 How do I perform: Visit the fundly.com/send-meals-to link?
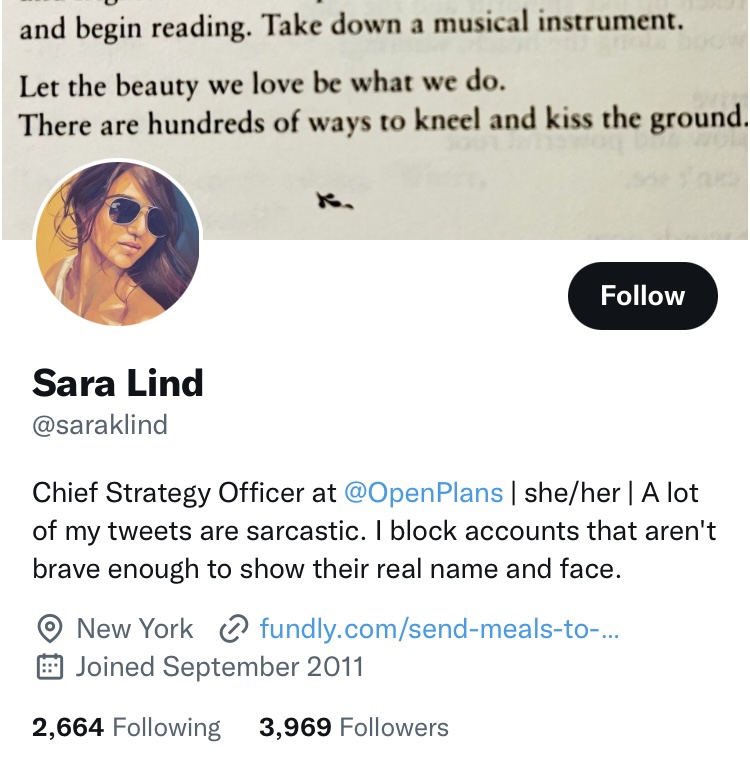pos(439,629)
